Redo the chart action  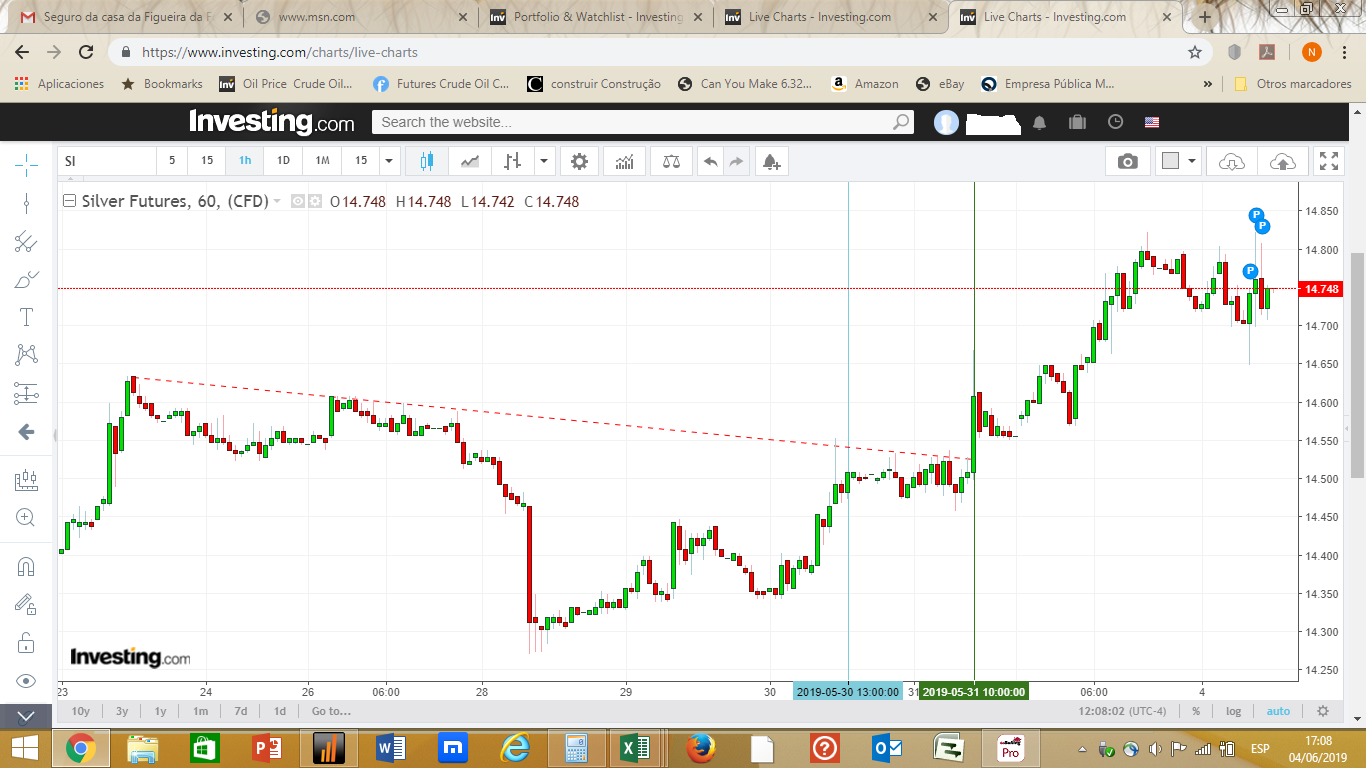click(x=737, y=161)
